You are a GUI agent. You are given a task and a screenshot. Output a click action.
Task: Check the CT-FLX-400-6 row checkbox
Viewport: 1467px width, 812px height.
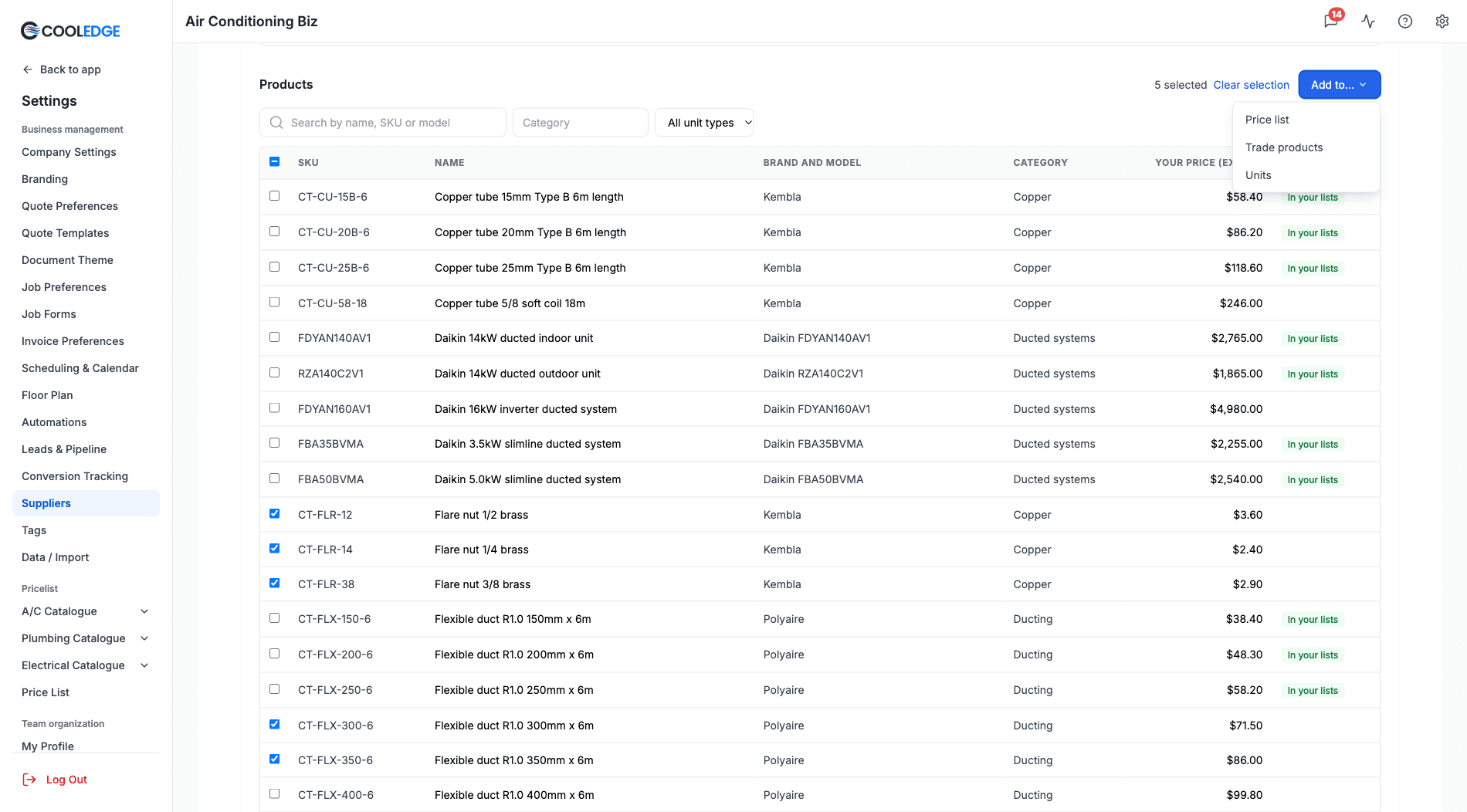pos(274,793)
